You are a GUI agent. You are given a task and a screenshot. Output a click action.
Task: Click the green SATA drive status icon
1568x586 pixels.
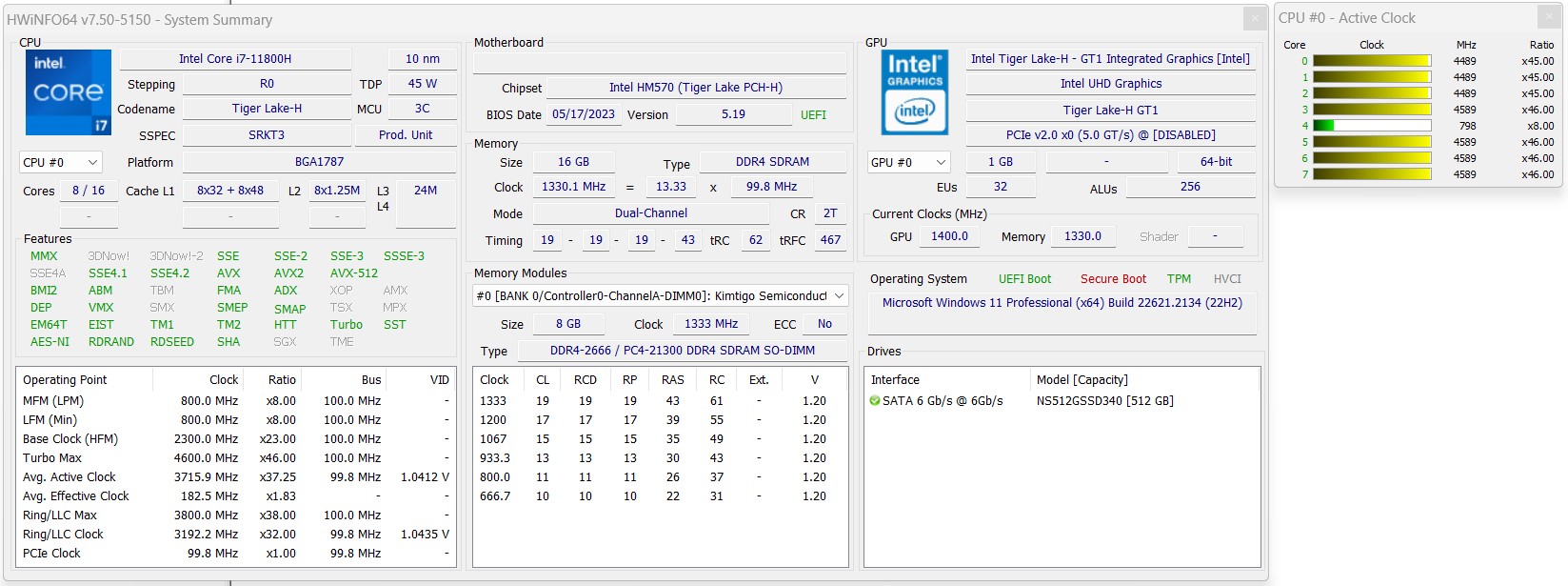coord(875,401)
